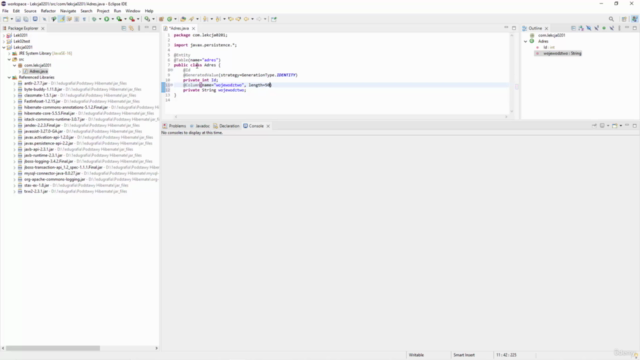This screenshot has width=640, height=360.
Task: Click Collapse All in Package Explorer
Action: coord(124,28)
